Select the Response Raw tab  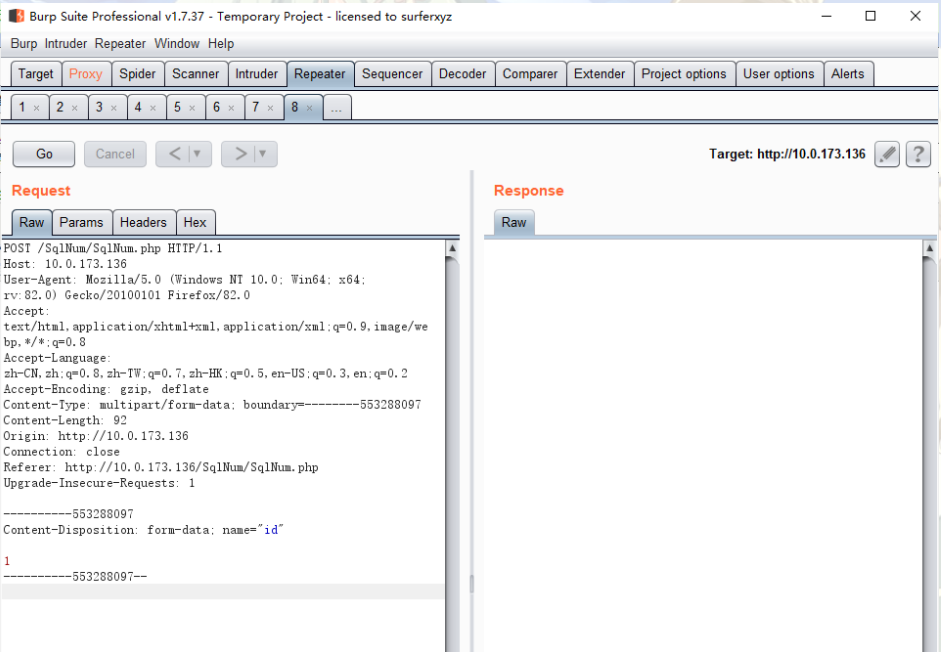[514, 223]
